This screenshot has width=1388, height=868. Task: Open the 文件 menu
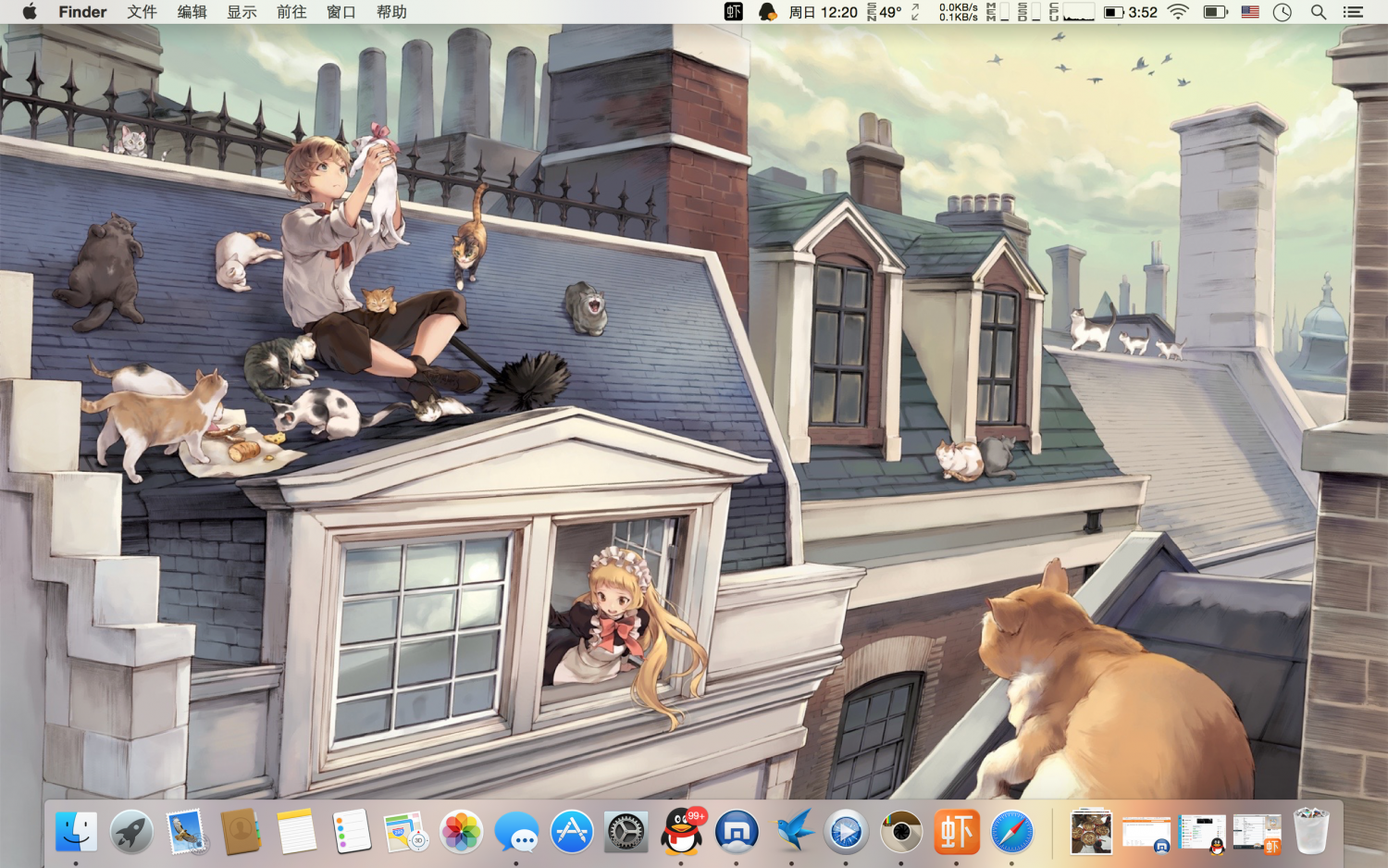pos(142,12)
